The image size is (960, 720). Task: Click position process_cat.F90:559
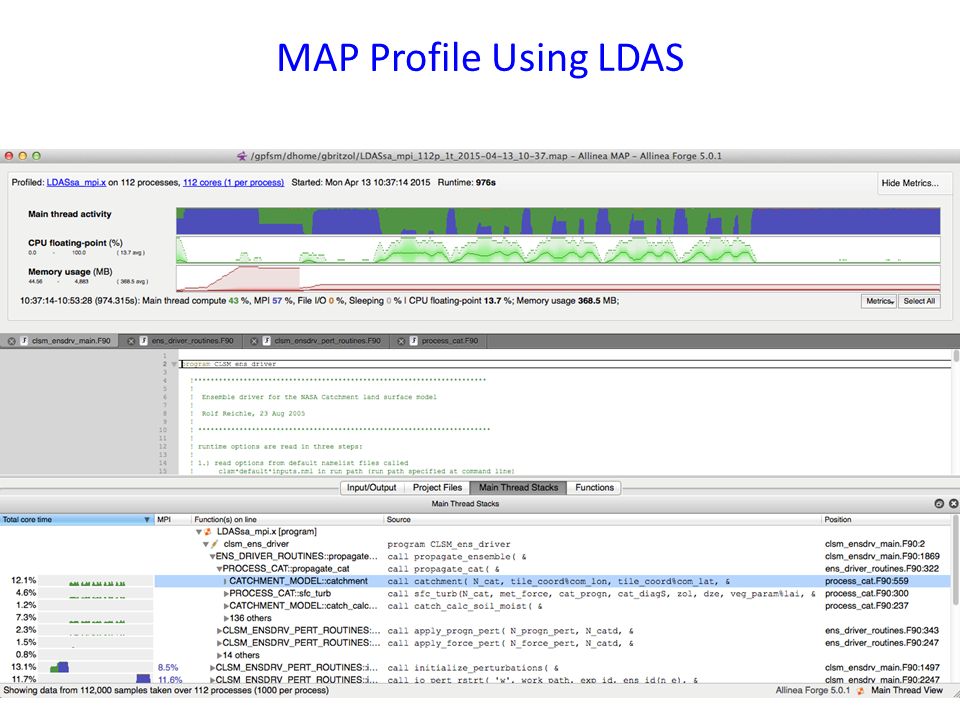pyautogui.click(x=867, y=581)
